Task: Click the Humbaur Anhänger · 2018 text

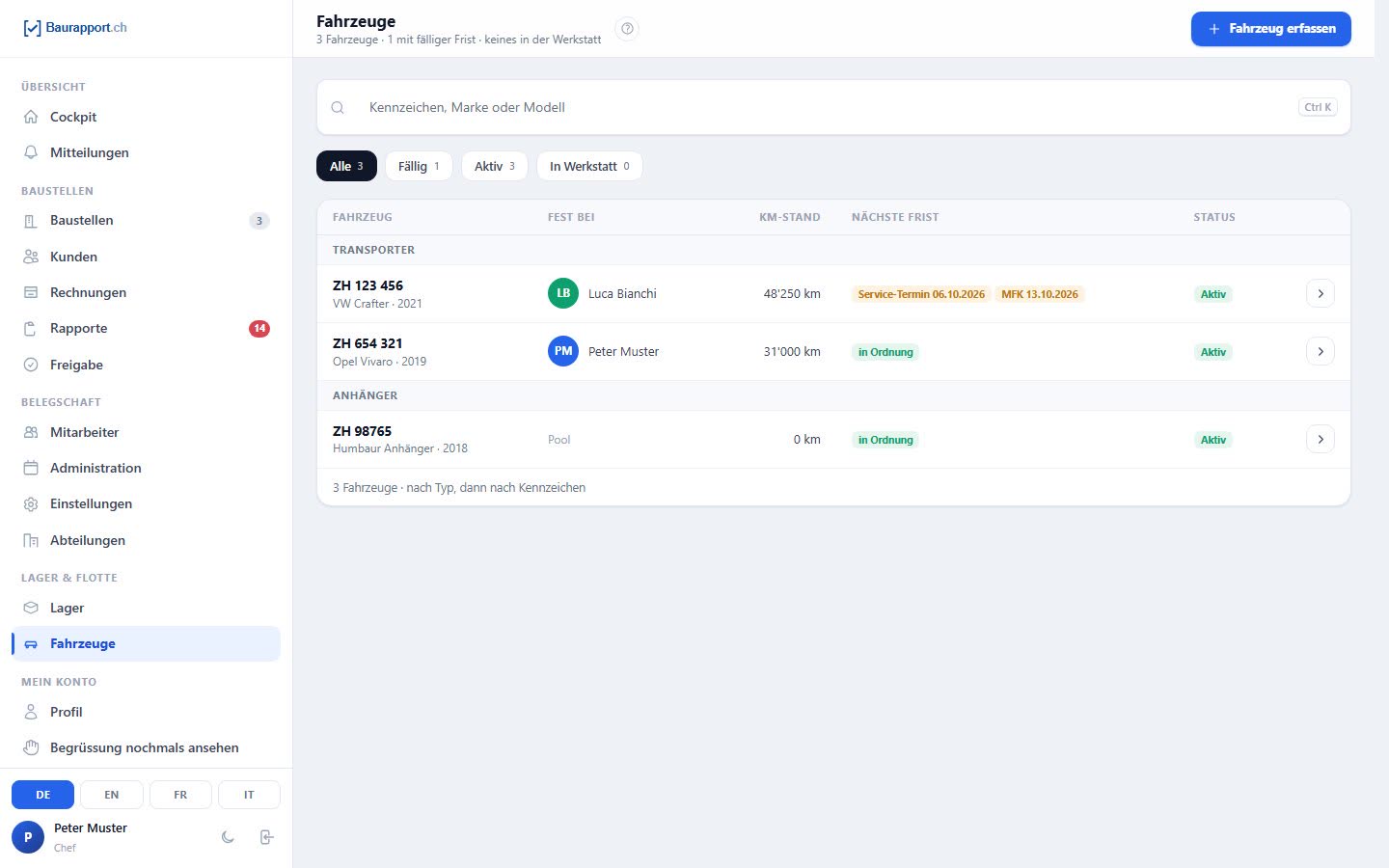Action: (x=400, y=448)
